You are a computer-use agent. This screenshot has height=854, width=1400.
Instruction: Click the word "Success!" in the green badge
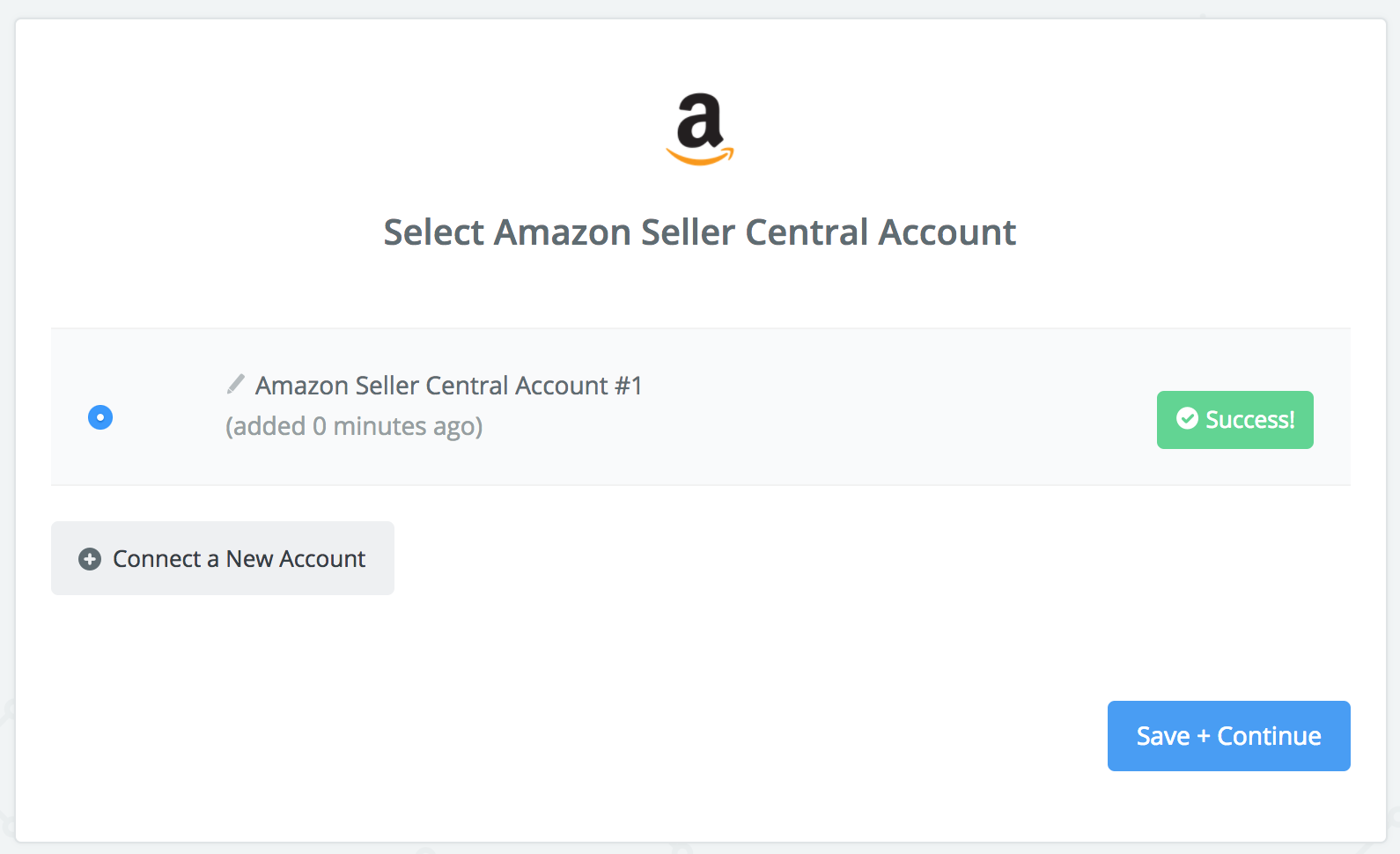click(x=1249, y=420)
